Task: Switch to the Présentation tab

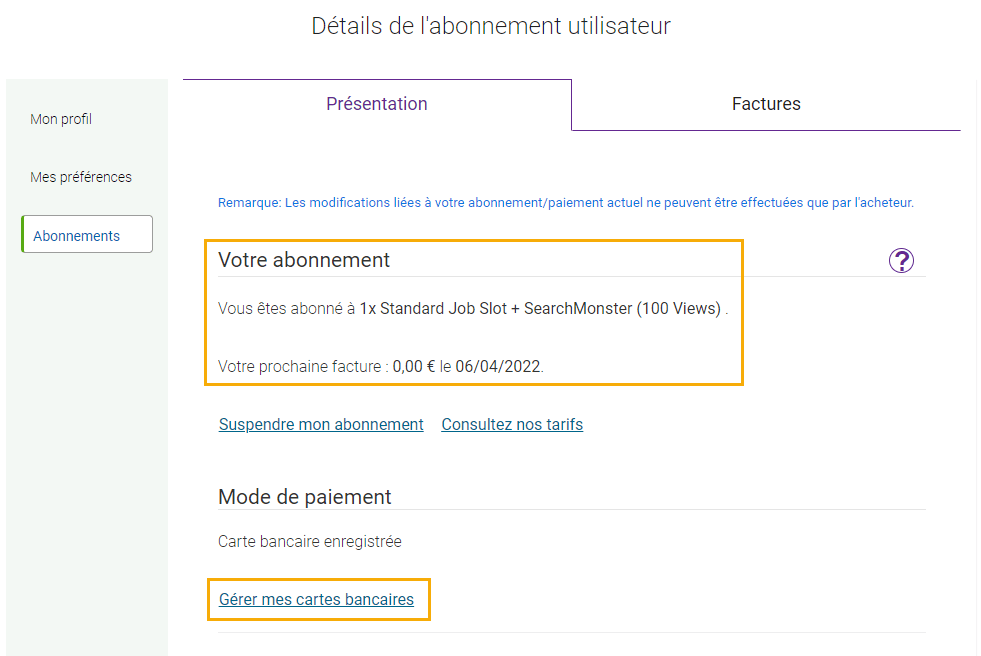Action: pyautogui.click(x=377, y=104)
